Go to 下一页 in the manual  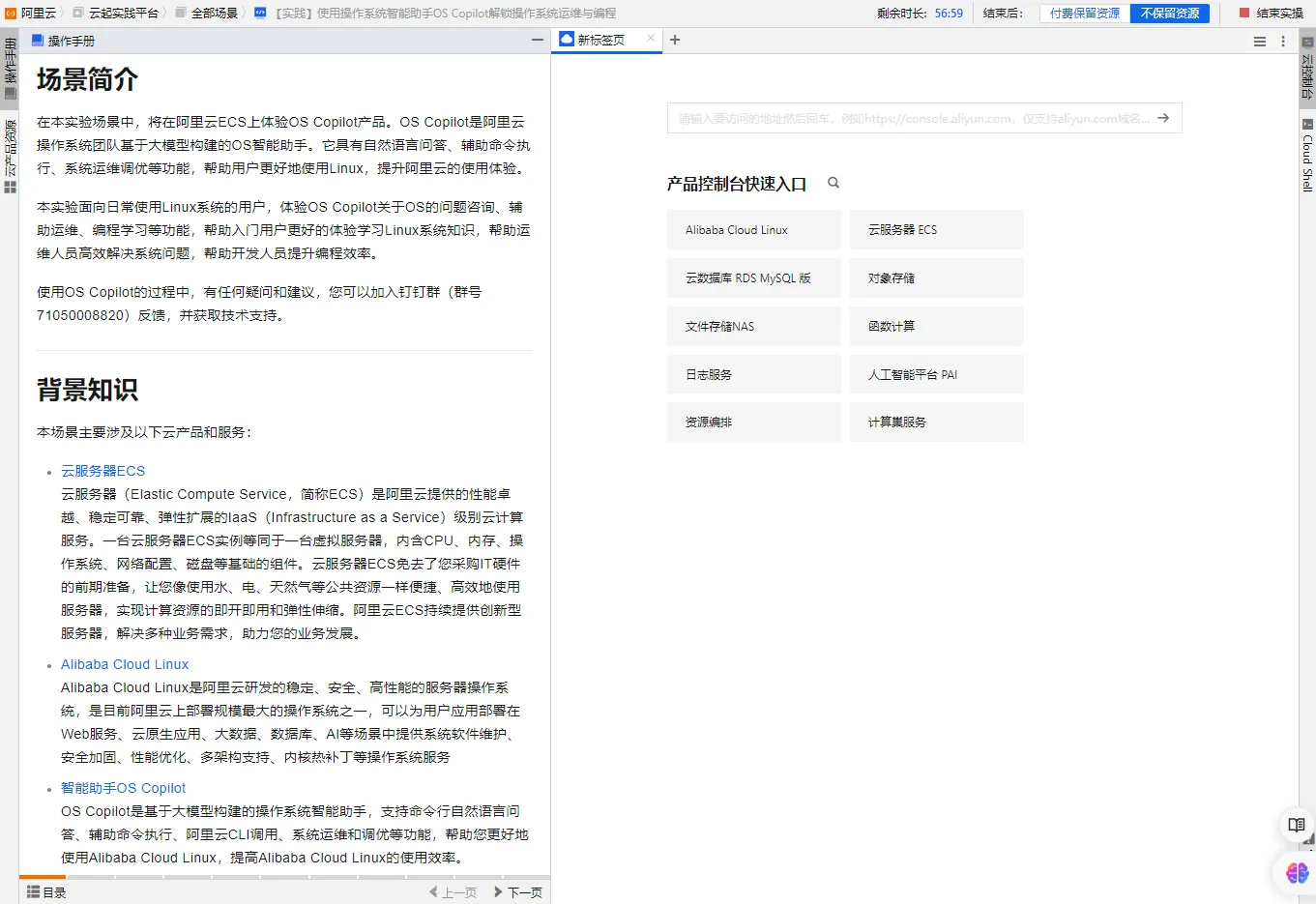pyautogui.click(x=518, y=892)
